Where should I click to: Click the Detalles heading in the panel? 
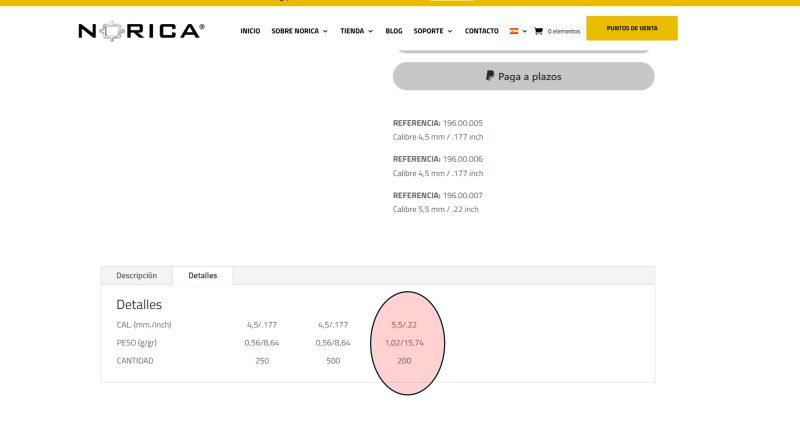139,304
